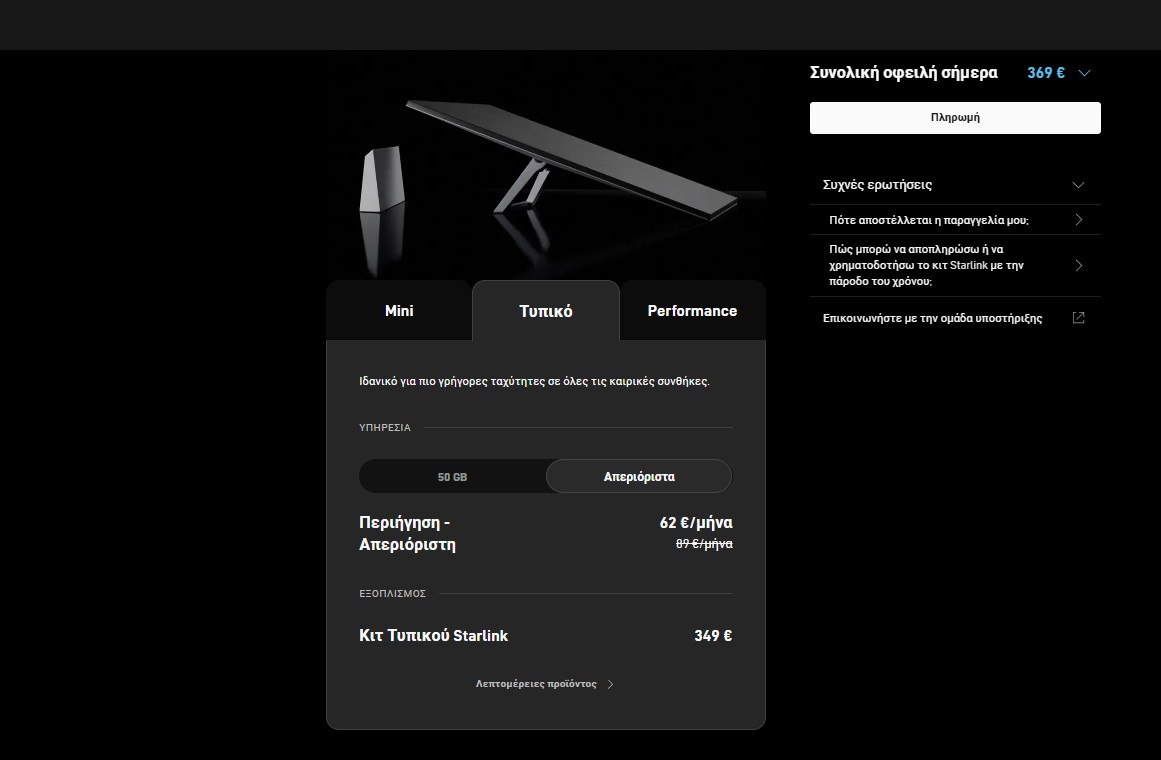1161x760 pixels.
Task: Open the Πώς μπορώ να αποπληρώσω question
Action: (926, 265)
